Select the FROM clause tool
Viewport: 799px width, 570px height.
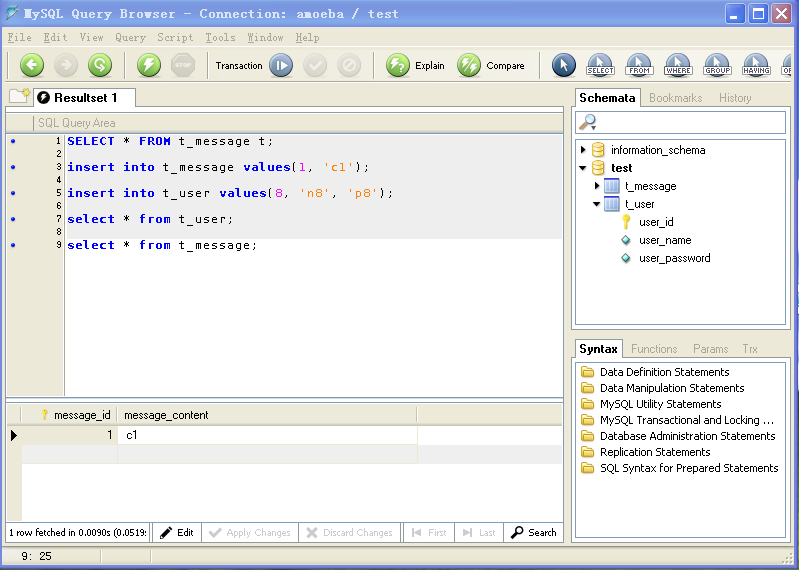point(639,65)
